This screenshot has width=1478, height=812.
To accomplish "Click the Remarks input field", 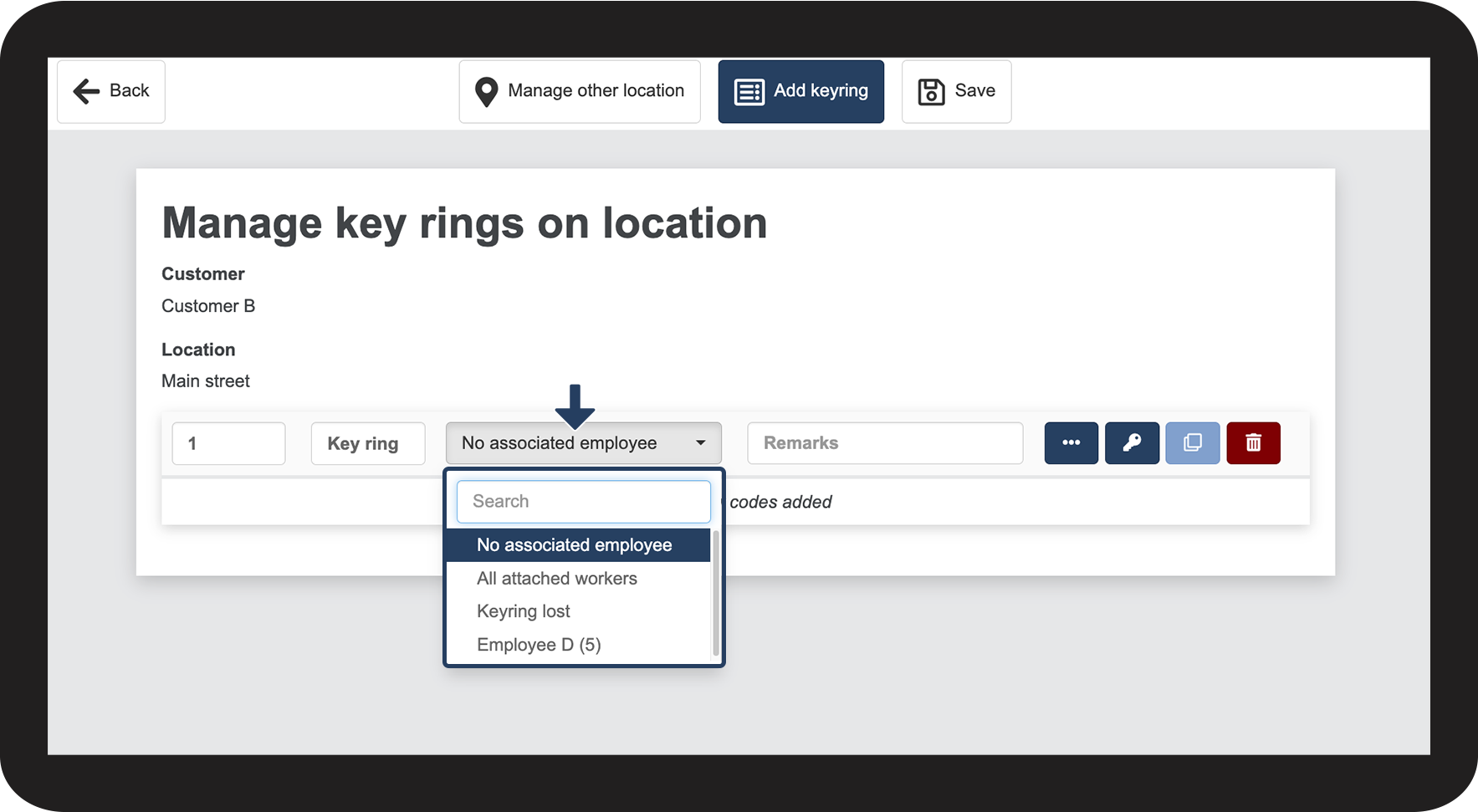I will pyautogui.click(x=886, y=443).
